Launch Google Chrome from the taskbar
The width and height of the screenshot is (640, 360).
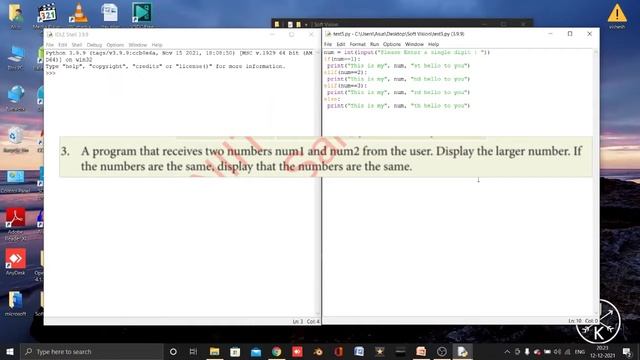point(277,351)
